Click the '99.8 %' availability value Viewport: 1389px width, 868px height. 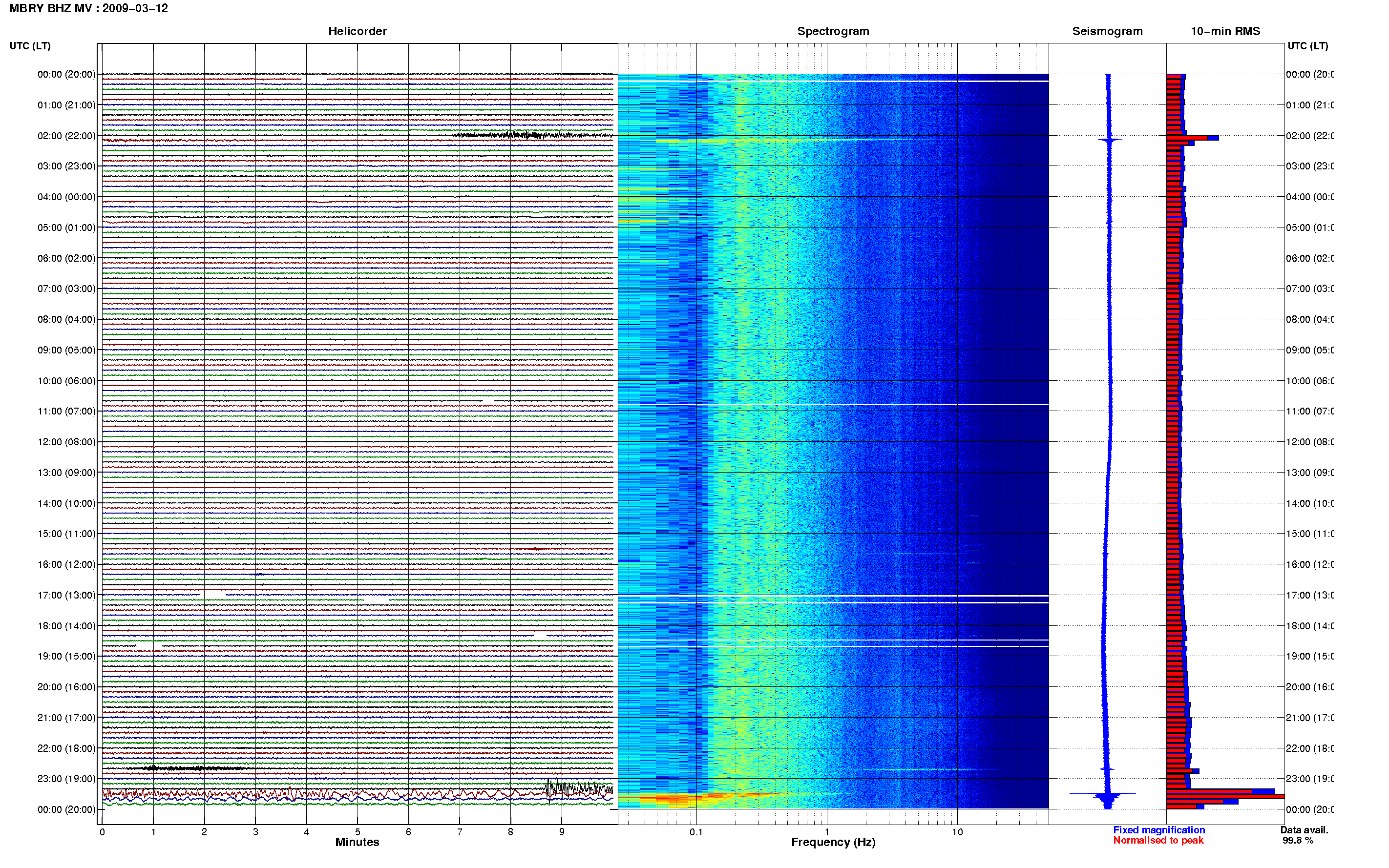(1298, 841)
